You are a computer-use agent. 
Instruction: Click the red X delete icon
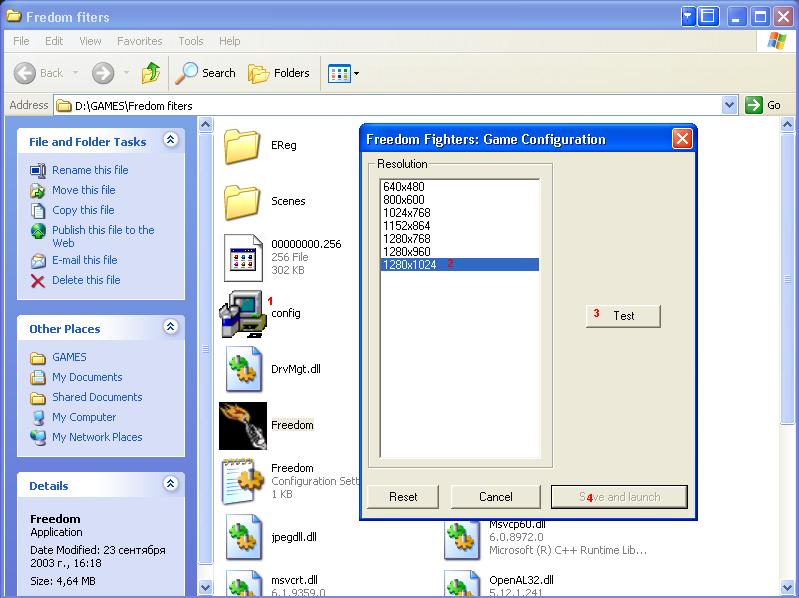point(38,281)
